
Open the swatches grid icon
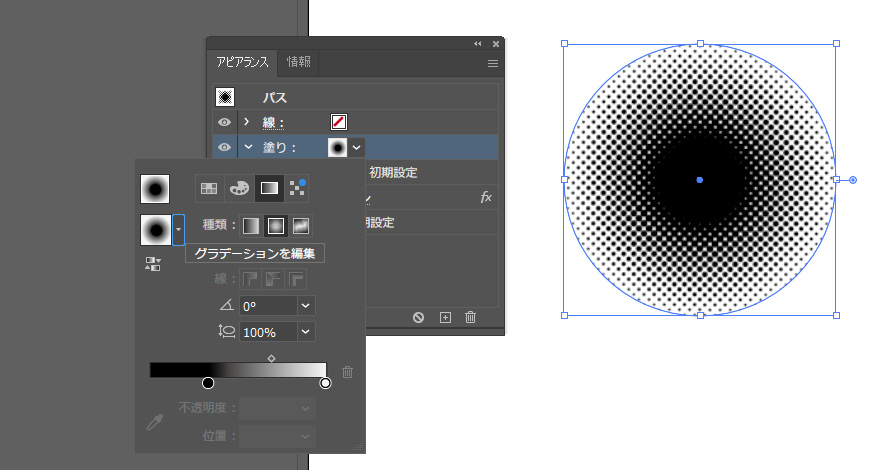point(209,187)
